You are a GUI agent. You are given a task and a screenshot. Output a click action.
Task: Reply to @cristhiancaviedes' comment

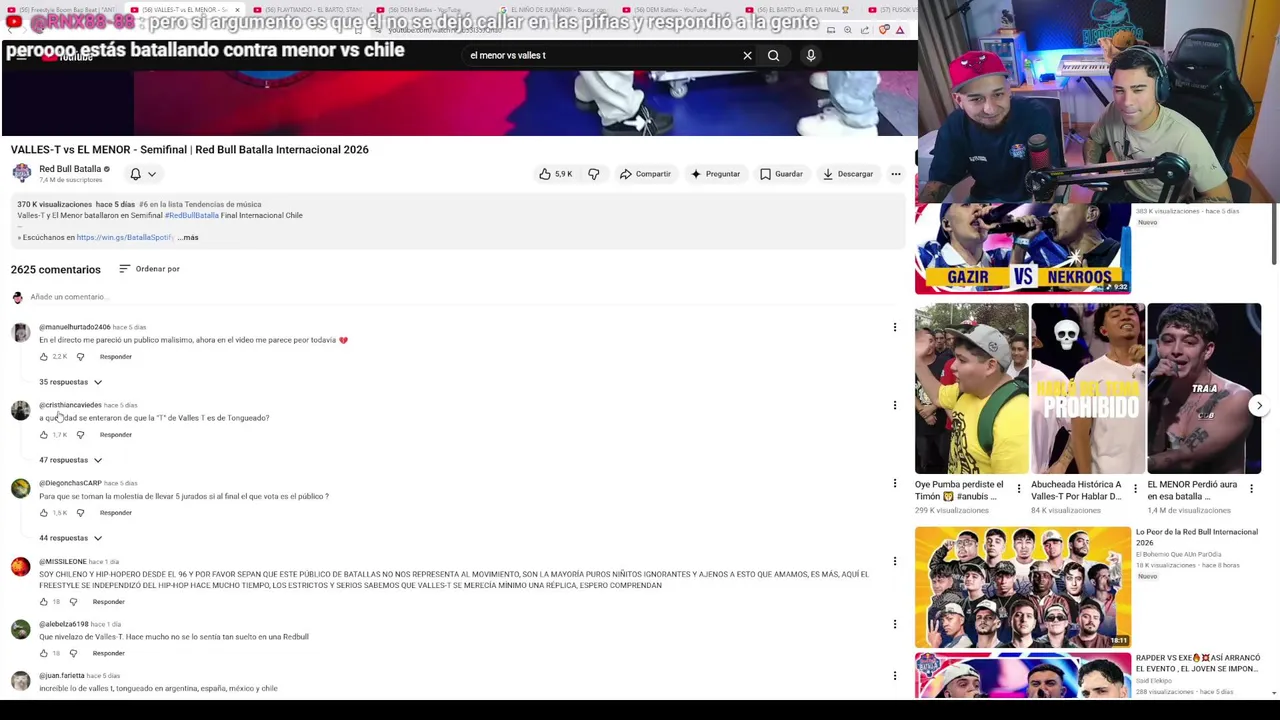click(x=115, y=435)
